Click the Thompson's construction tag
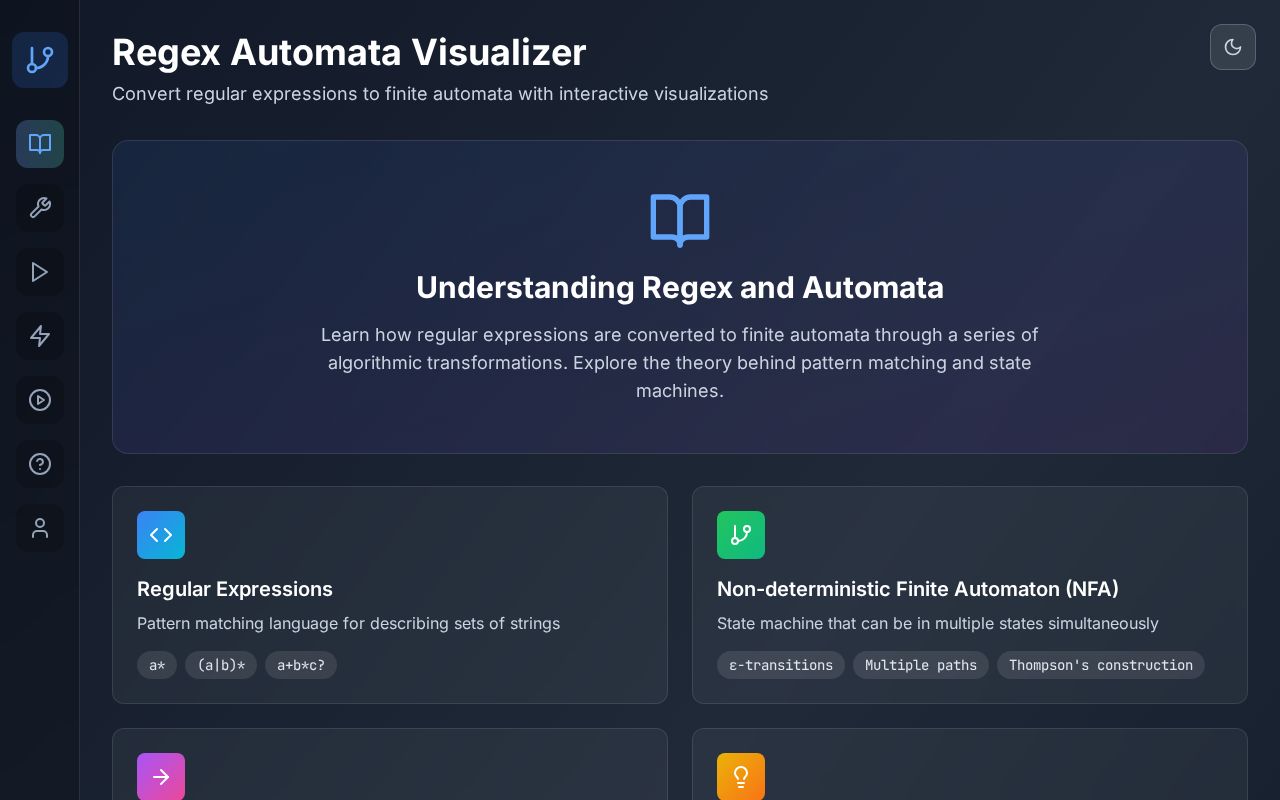Viewport: 1280px width, 800px height. (1101, 665)
